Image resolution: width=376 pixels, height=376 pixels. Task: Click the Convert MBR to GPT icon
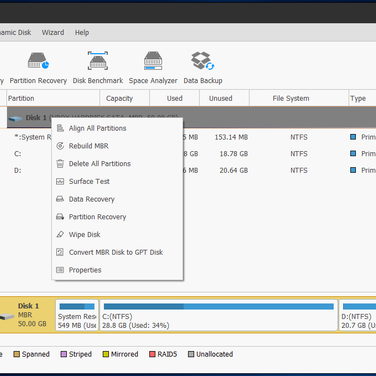(60, 252)
